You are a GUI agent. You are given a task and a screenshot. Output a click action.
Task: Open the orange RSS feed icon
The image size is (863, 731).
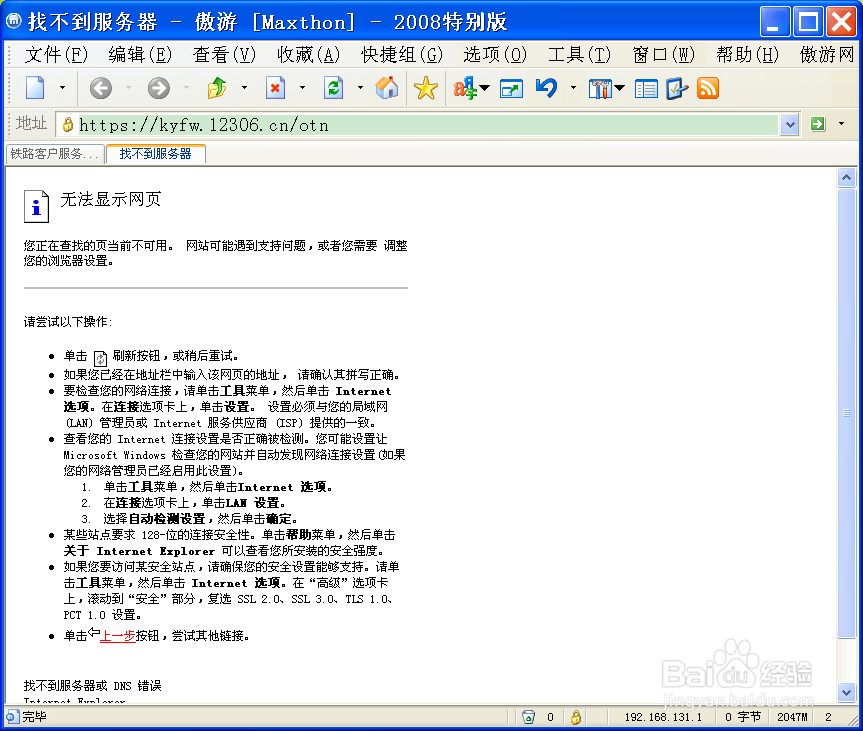tap(708, 89)
